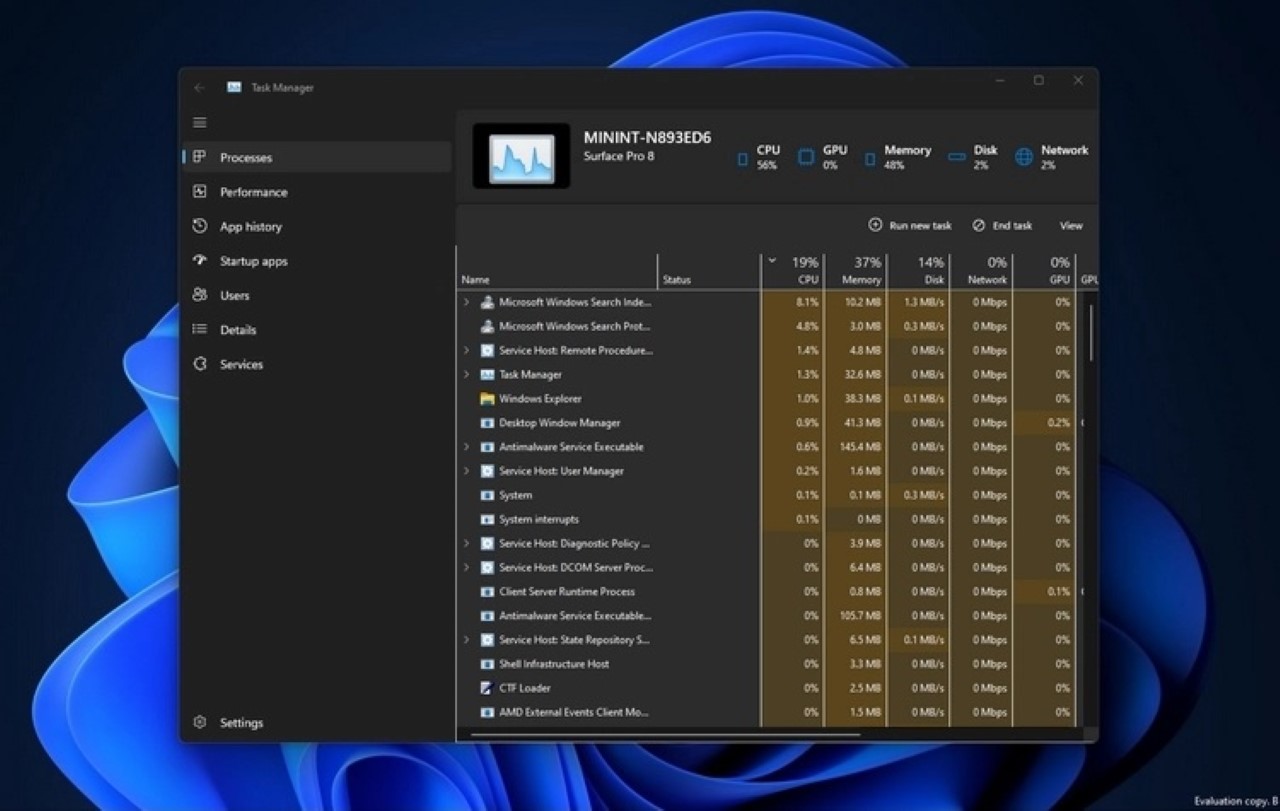Click the App history clock icon
This screenshot has height=811, width=1280.
pos(200,226)
